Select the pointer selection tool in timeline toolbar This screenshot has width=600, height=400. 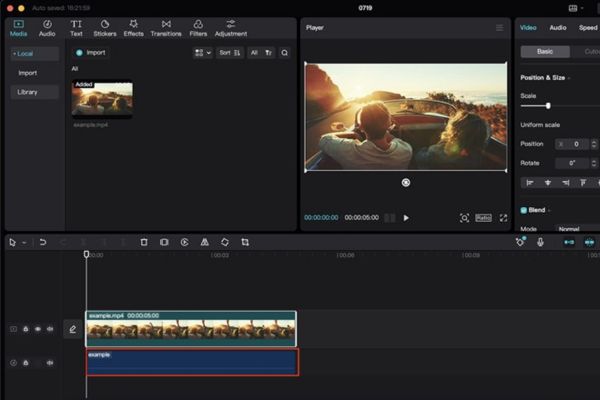coord(12,242)
